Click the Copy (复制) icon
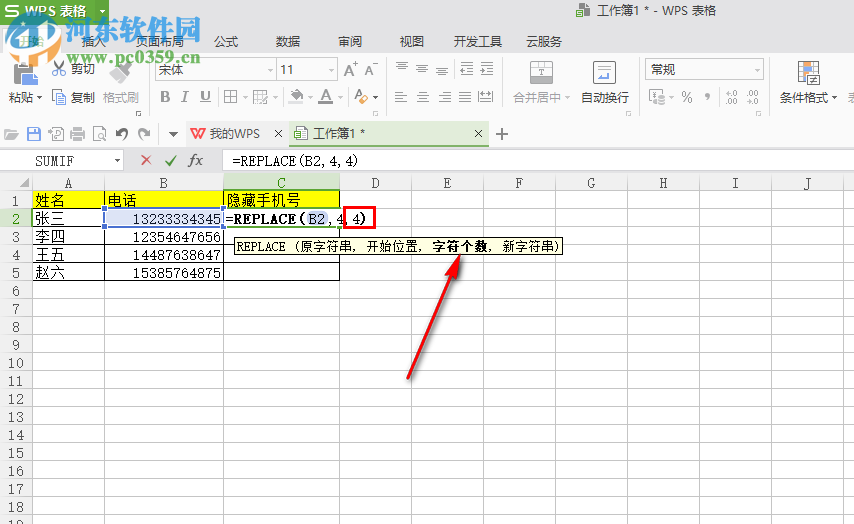This screenshot has height=524, width=854. pos(59,97)
